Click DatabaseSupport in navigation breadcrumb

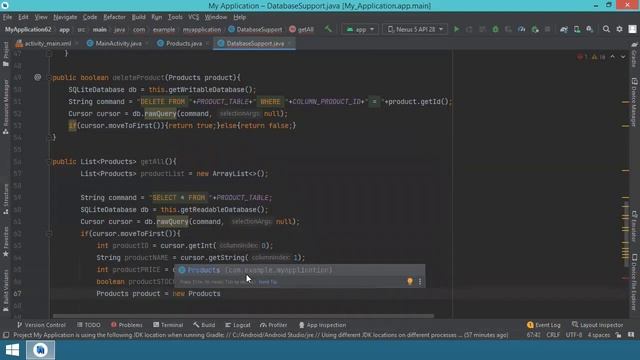pyautogui.click(x=256, y=29)
